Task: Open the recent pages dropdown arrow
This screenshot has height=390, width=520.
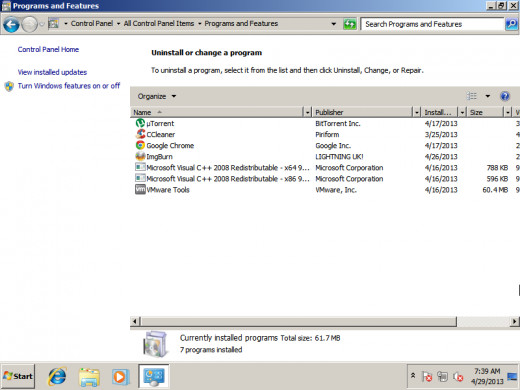Action: point(42,24)
